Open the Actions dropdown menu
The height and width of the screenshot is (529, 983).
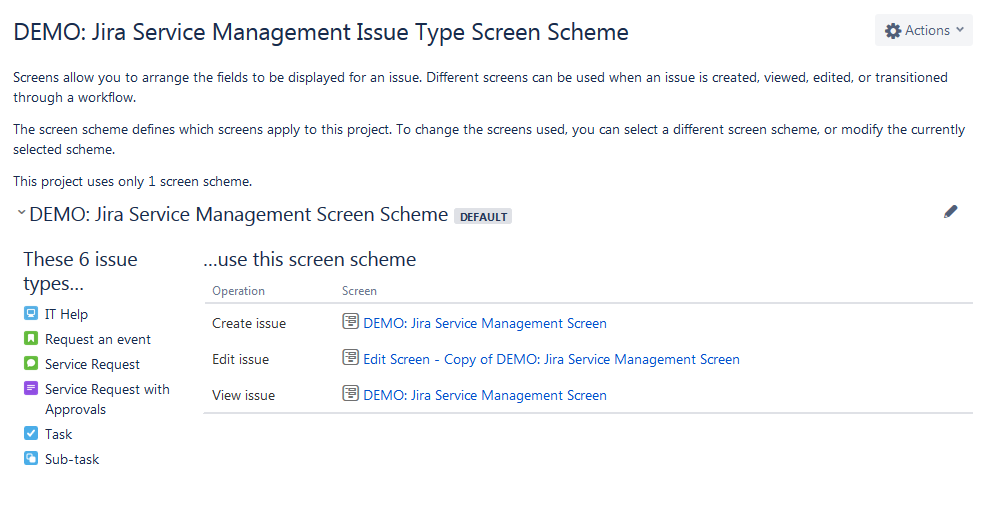(x=924, y=30)
